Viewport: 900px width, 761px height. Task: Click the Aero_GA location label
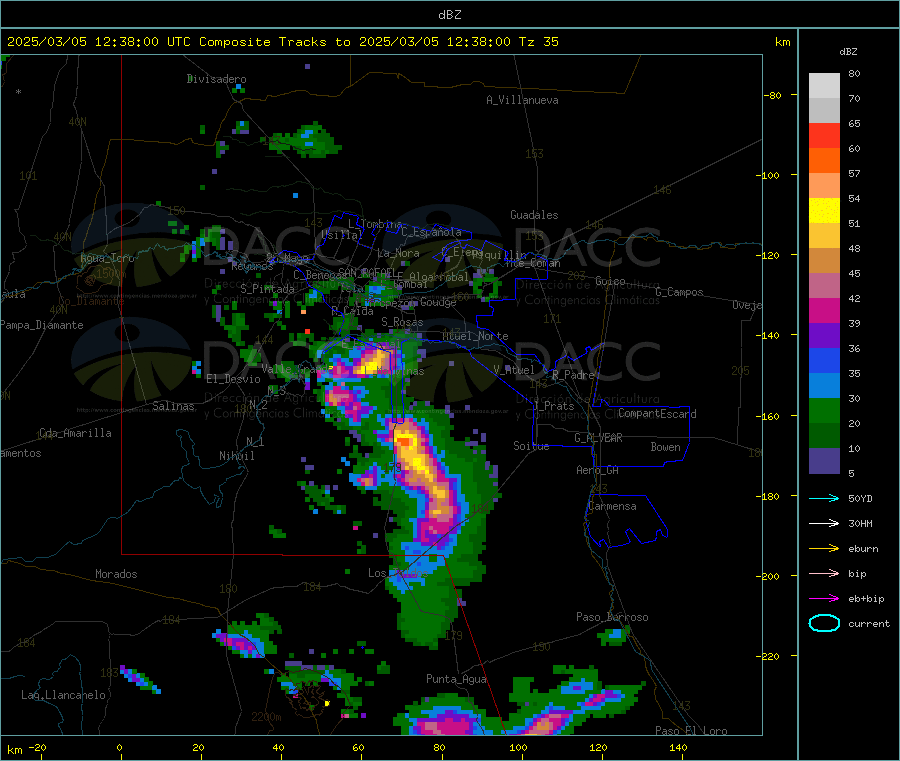(598, 470)
